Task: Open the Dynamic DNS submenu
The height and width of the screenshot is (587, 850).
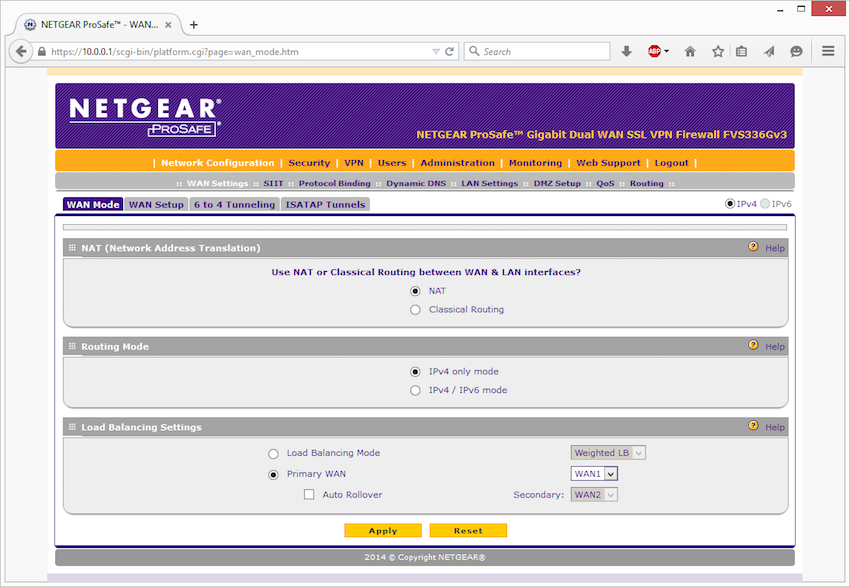Action: 416,183
